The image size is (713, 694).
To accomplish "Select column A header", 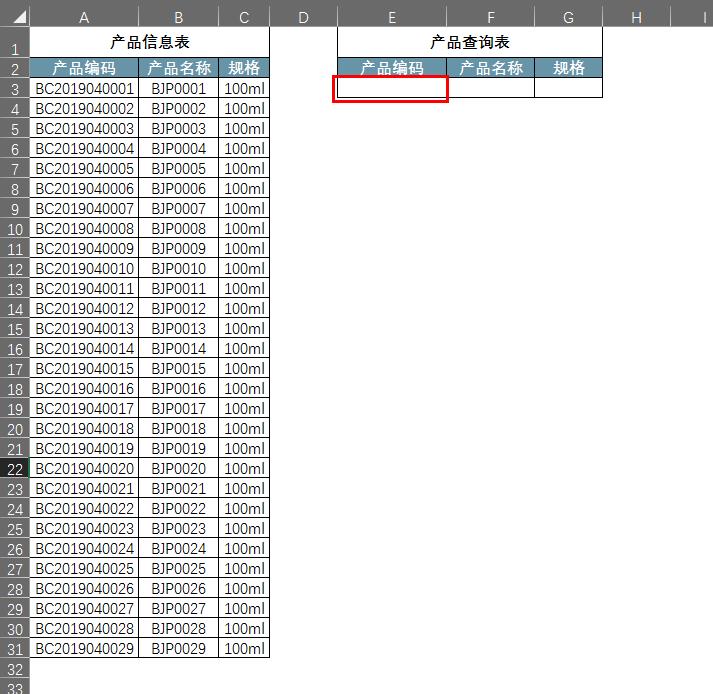I will [x=84, y=17].
